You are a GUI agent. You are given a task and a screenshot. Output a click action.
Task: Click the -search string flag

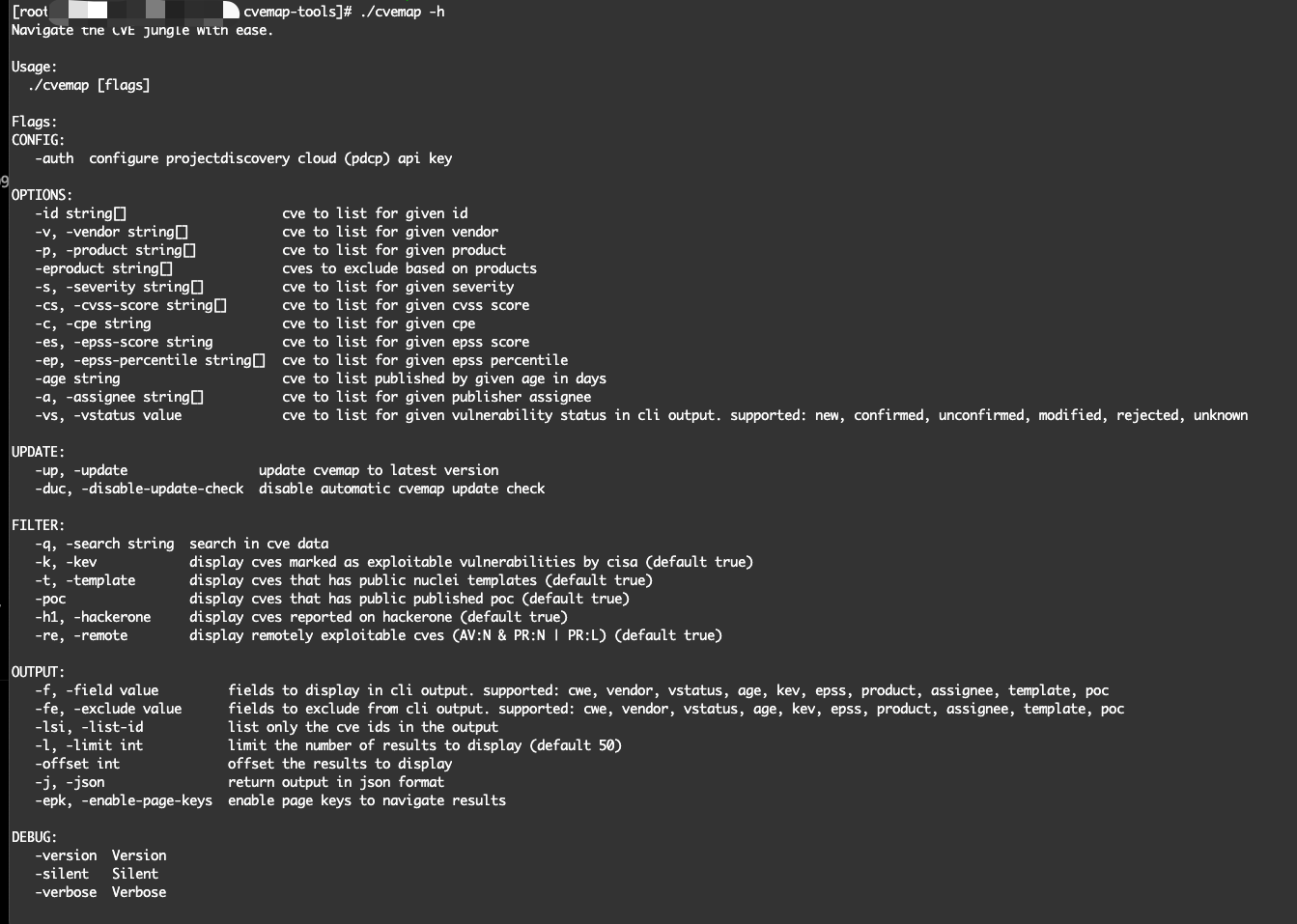(x=120, y=544)
